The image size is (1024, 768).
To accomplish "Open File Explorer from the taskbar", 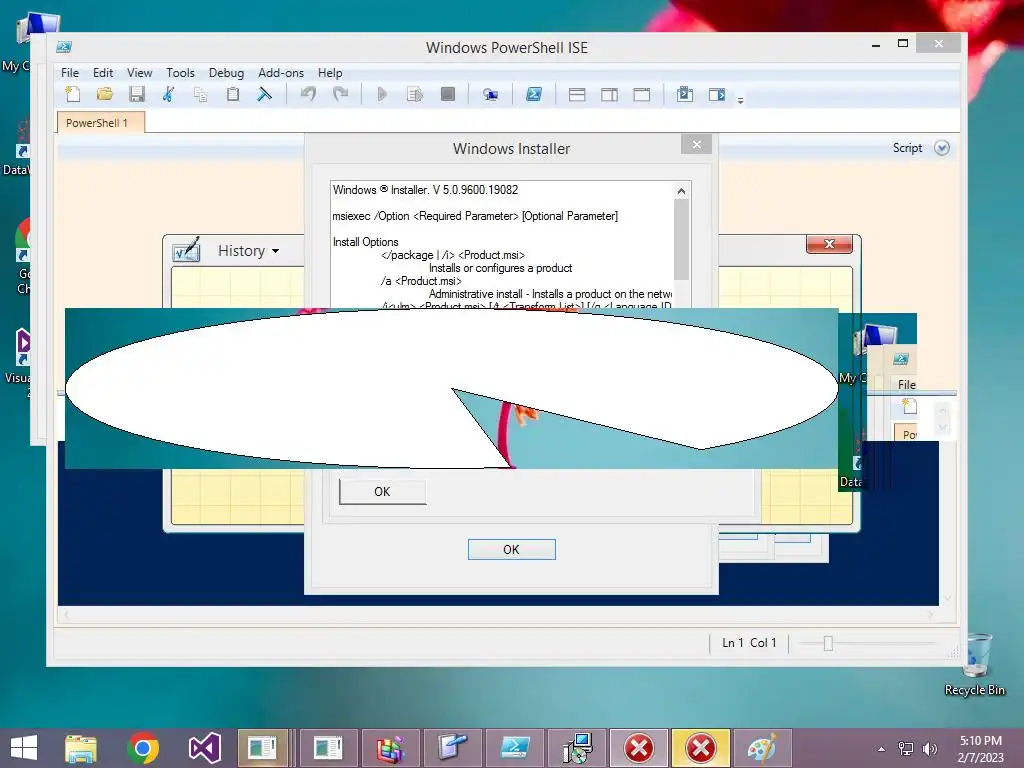I will point(81,748).
